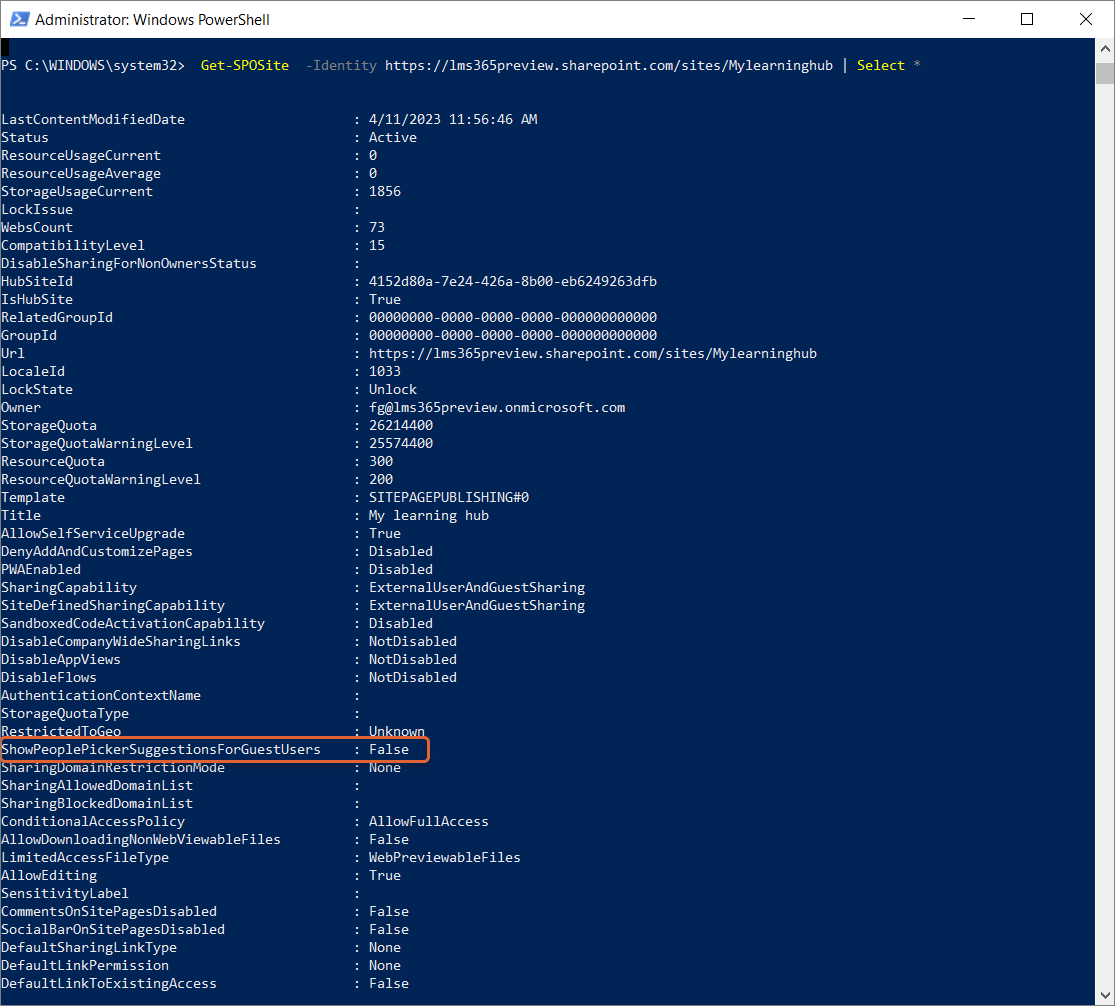Click the AllowFullAccess ConditionalAccessPolicy value
Screen dimensions: 1115x1006
tap(428, 822)
